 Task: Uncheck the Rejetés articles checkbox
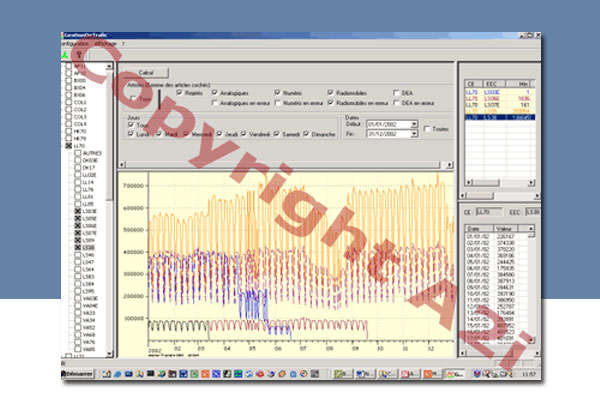(x=179, y=92)
